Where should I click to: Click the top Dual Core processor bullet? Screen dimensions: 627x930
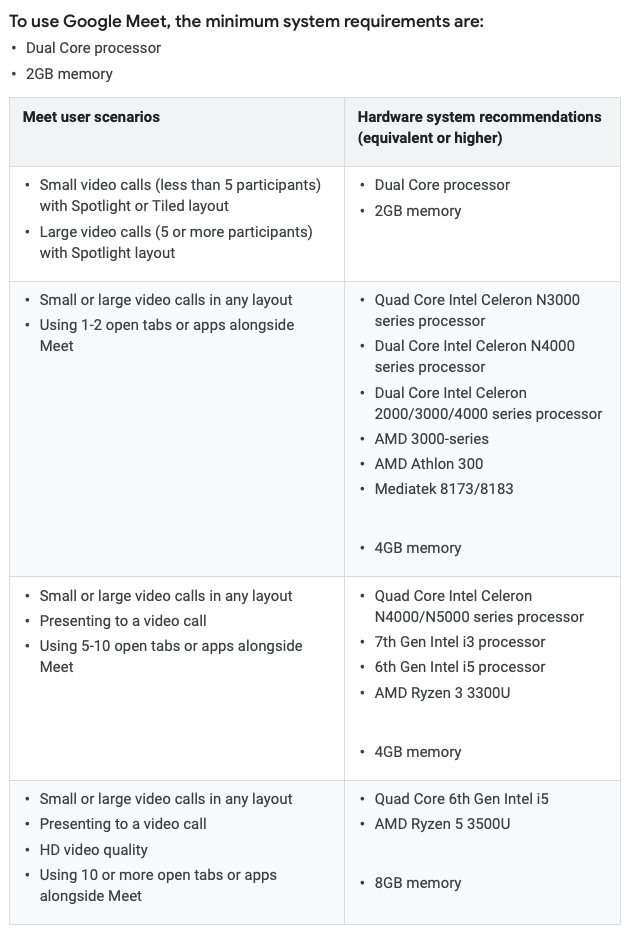[x=93, y=48]
